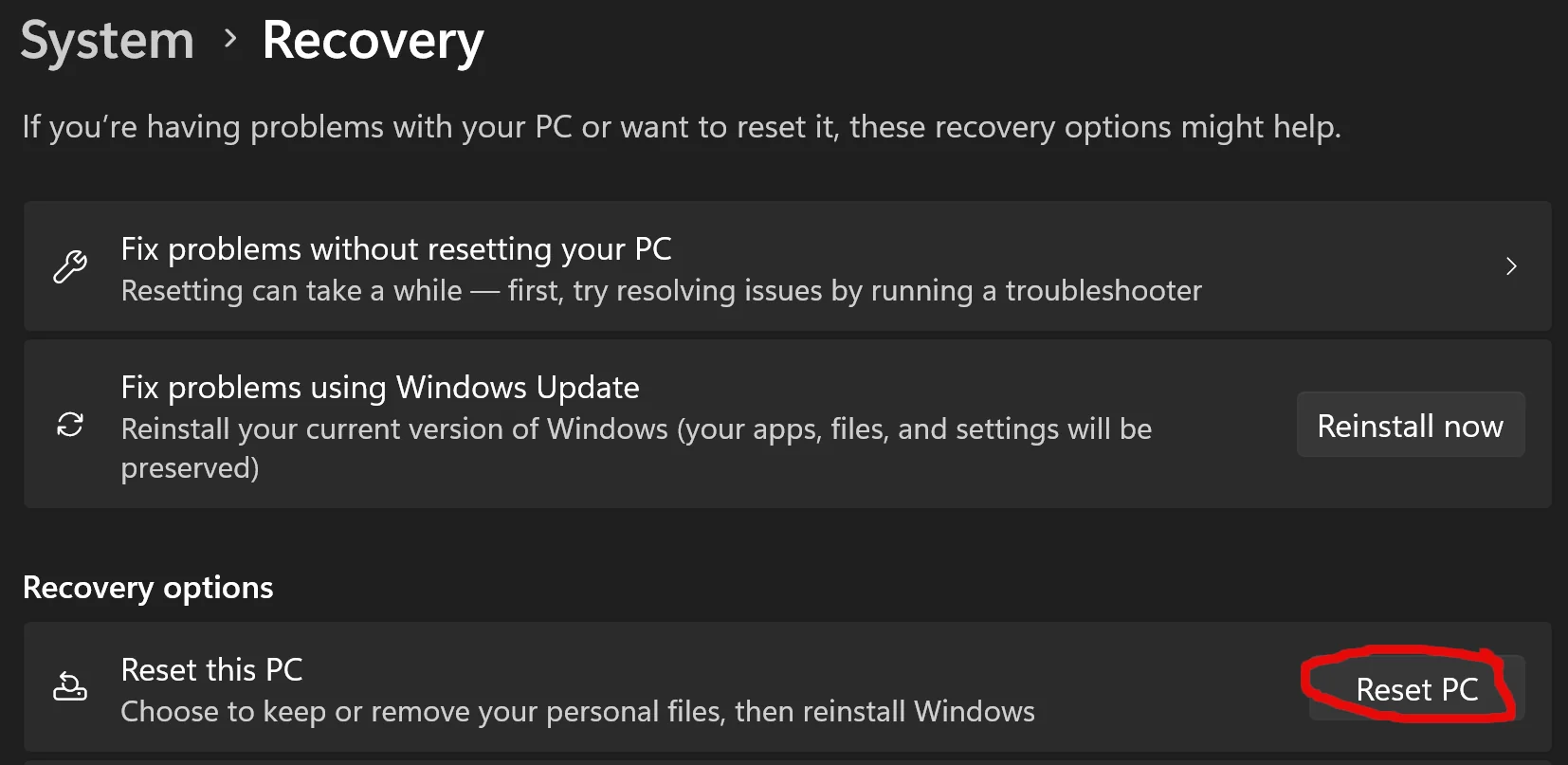The width and height of the screenshot is (1568, 765).
Task: Select the Reset this PC title text
Action: click(211, 670)
